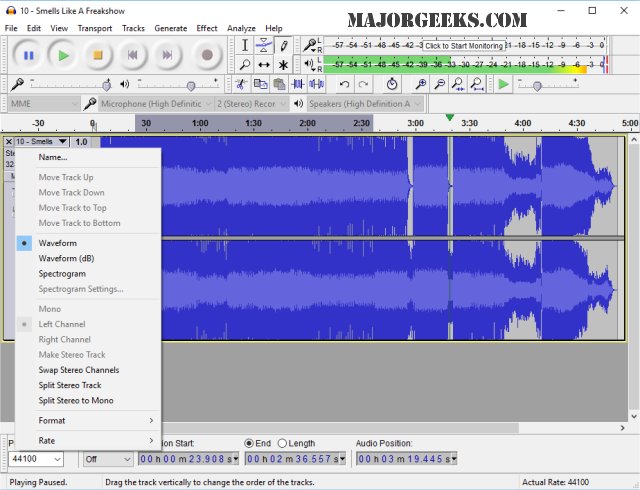Click the green playhead marker on timeline

coord(449,118)
